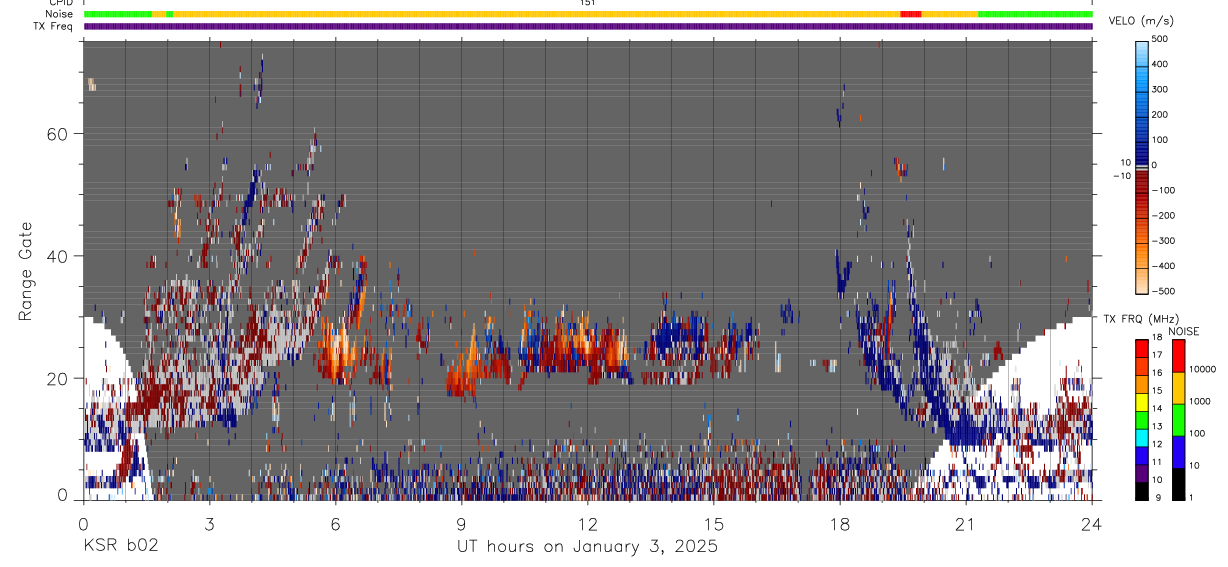Click the dark-red band of velocity colorbar

[1143, 180]
